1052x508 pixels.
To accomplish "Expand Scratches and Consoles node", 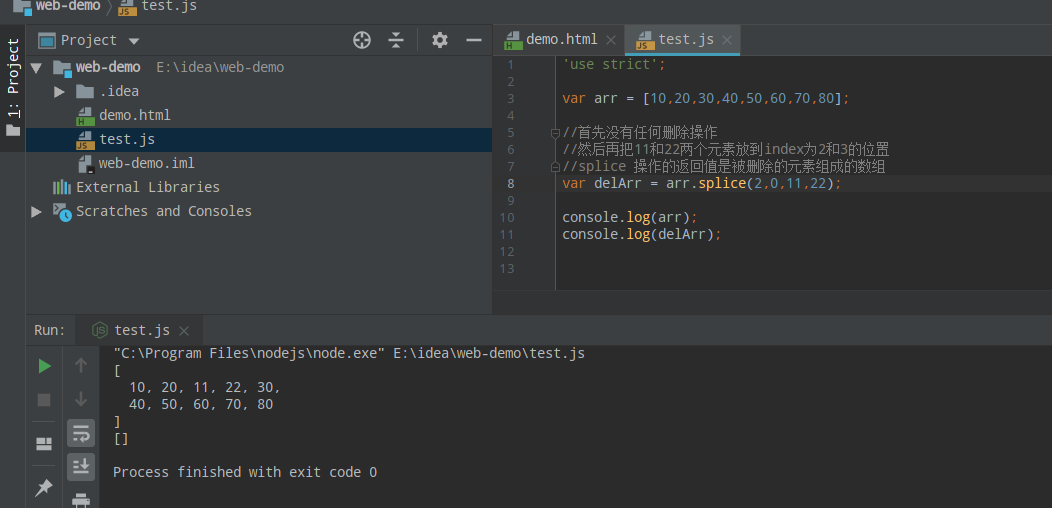I will [x=36, y=211].
